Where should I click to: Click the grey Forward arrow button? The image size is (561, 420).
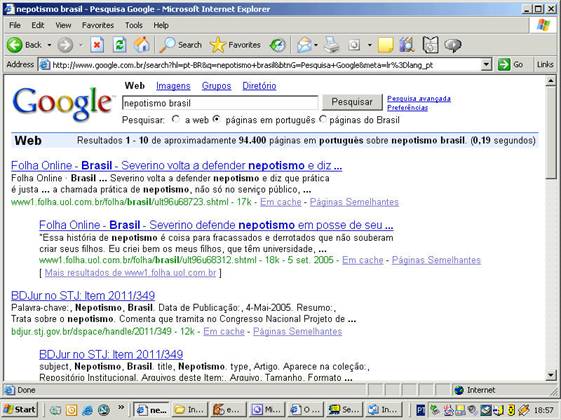(x=65, y=45)
